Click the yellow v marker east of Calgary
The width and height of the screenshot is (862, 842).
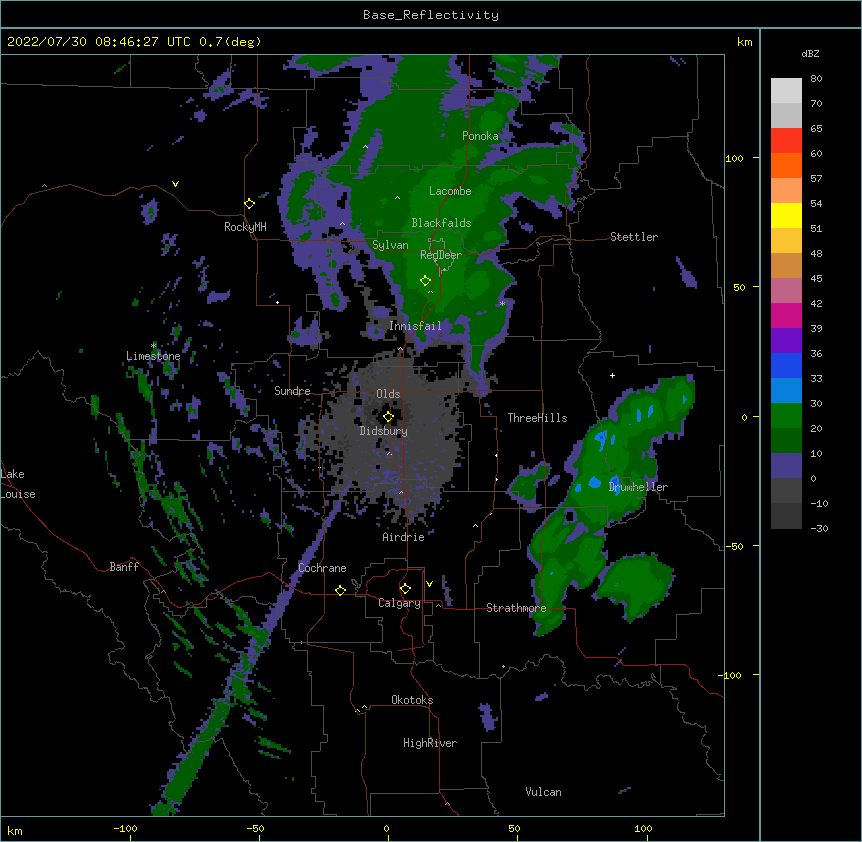[x=429, y=584]
